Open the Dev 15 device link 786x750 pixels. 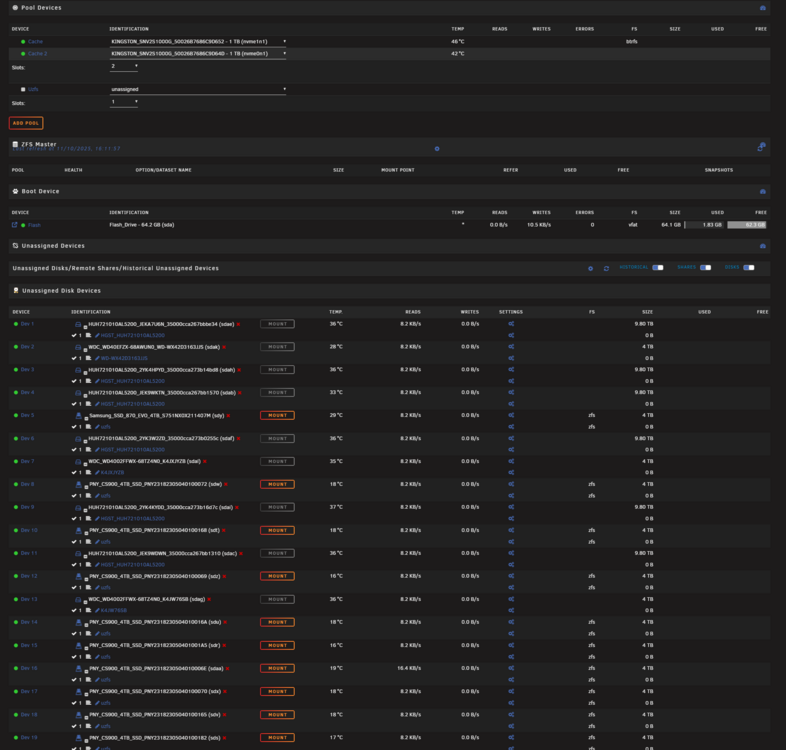29,645
